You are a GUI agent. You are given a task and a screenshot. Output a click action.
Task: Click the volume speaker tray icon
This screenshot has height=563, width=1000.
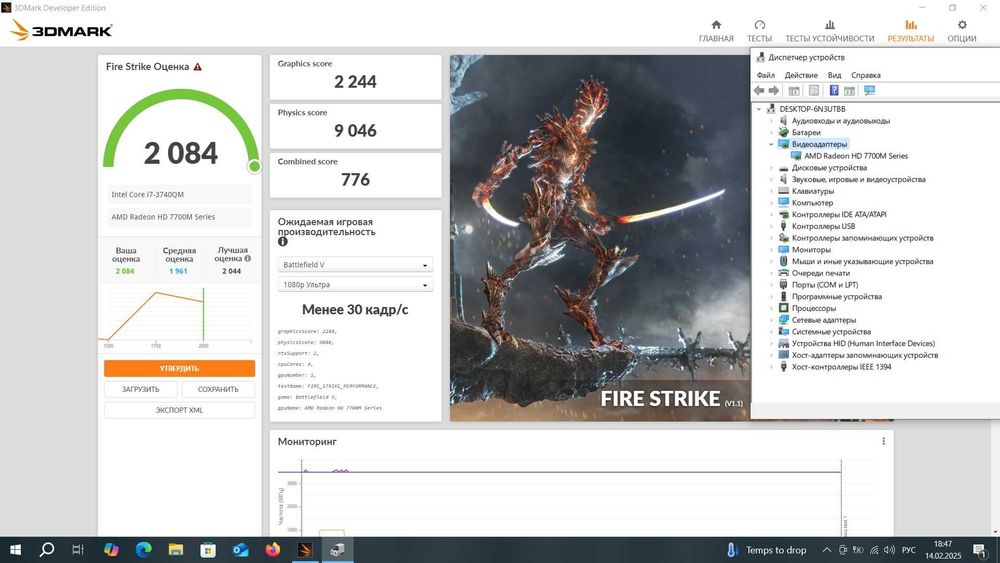point(890,550)
